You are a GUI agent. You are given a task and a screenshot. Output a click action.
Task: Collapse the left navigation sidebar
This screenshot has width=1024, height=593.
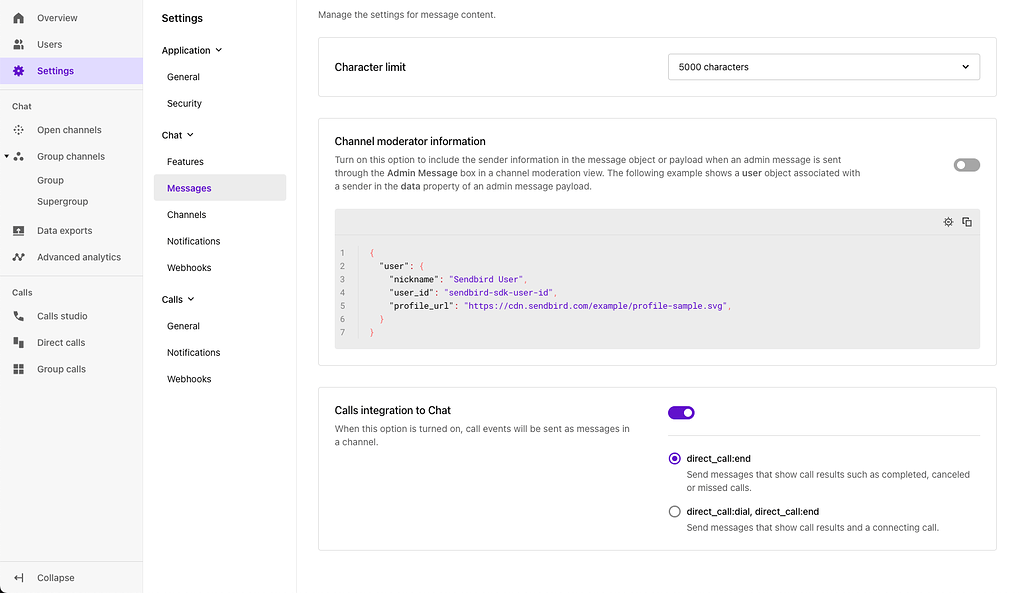tap(47, 577)
